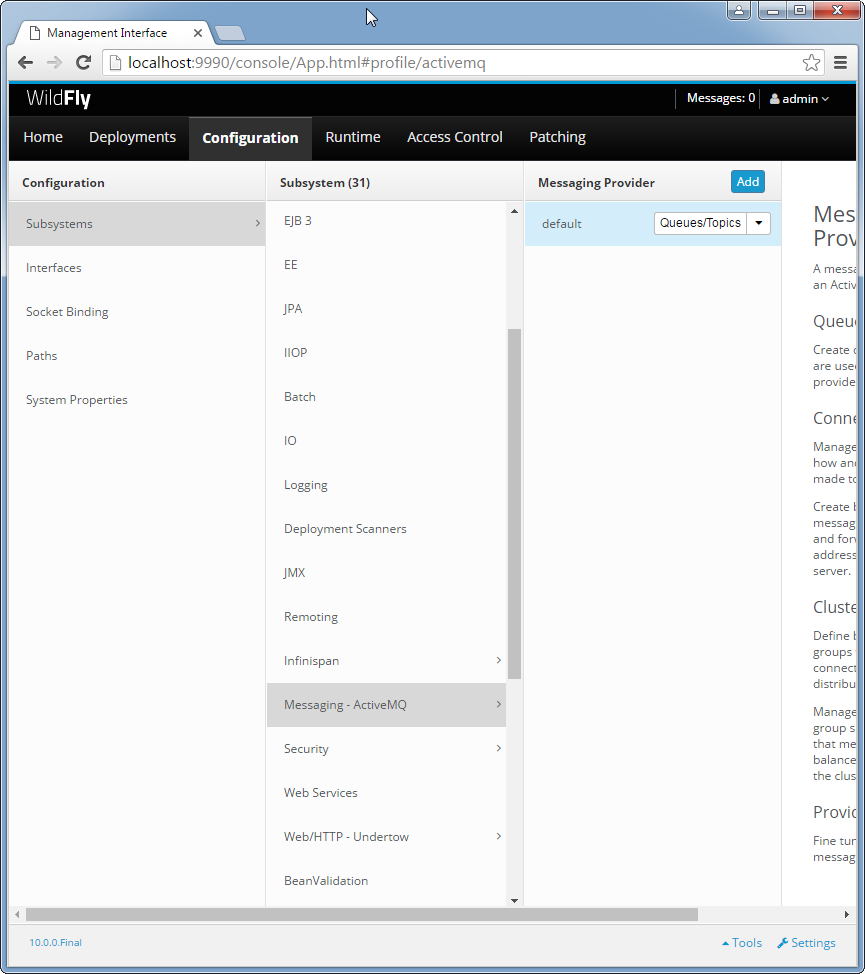The width and height of the screenshot is (865, 974).
Task: Expand the Infinispan row chevron
Action: point(499,660)
